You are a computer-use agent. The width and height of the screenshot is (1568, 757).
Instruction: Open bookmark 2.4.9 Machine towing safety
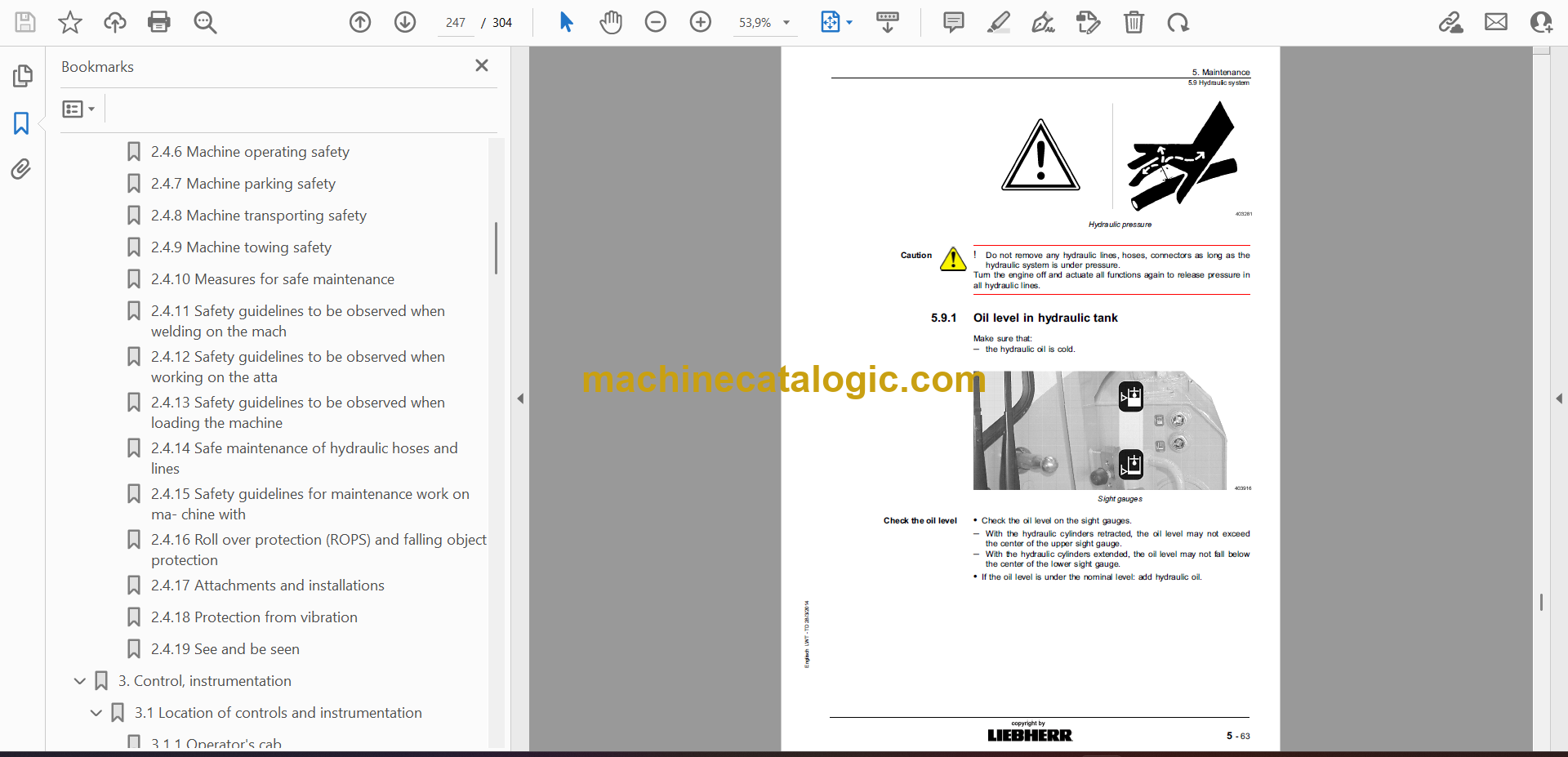coord(241,247)
